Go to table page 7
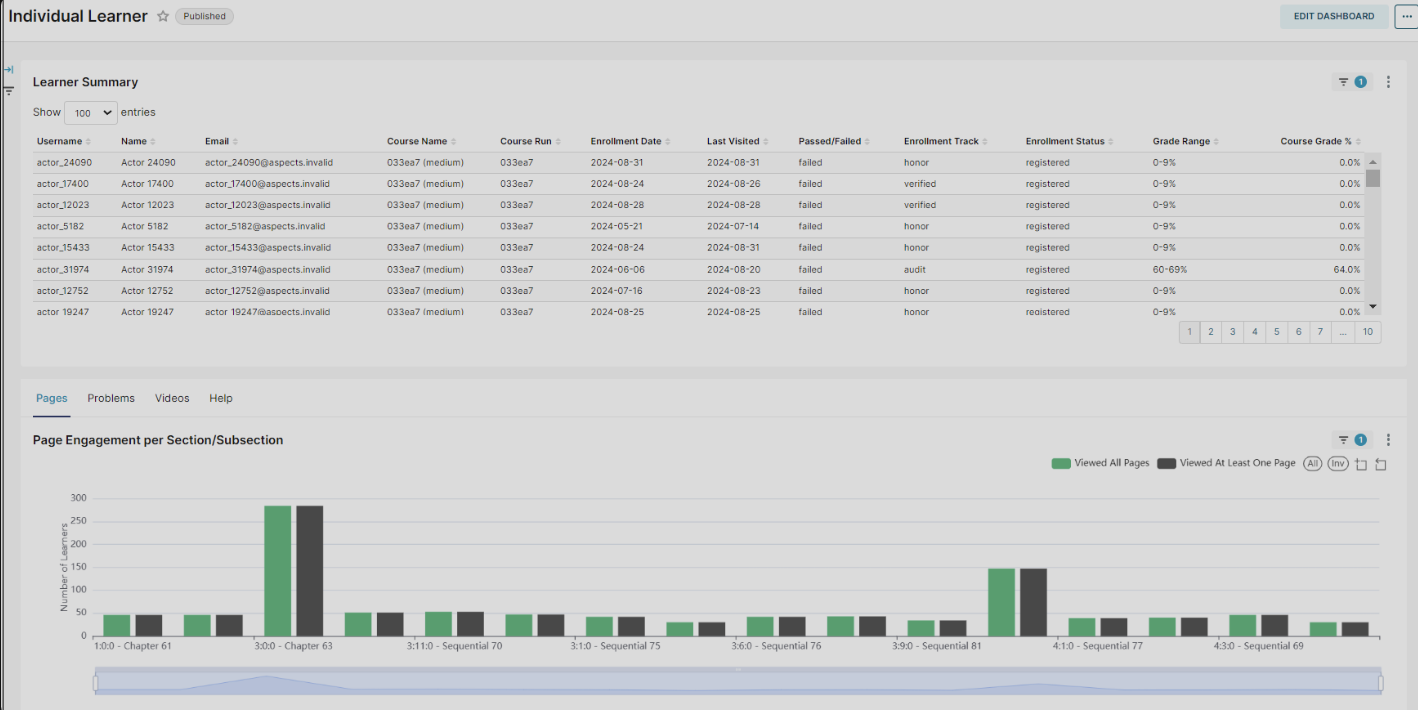This screenshot has width=1418, height=710. [x=1321, y=332]
